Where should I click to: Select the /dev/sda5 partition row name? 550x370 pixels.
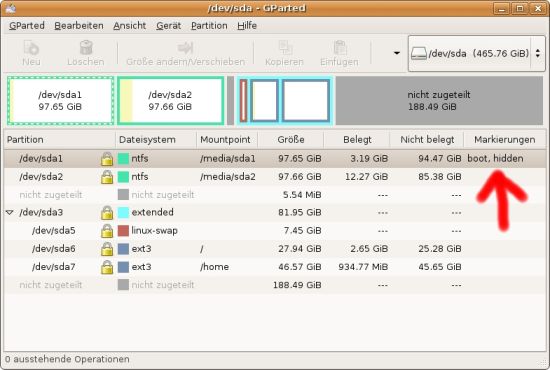tap(54, 231)
